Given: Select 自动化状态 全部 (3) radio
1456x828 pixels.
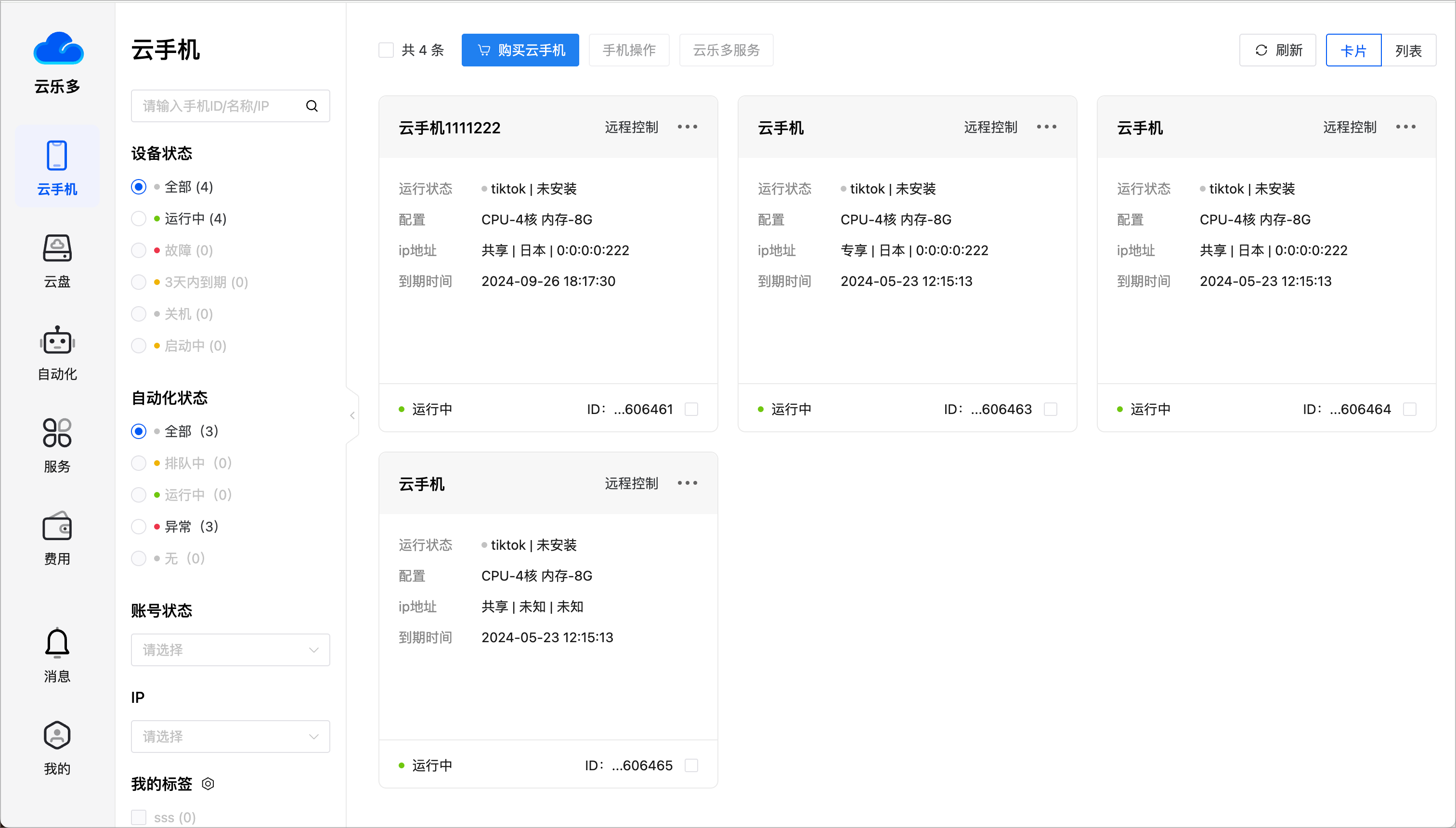Looking at the screenshot, I should pos(139,431).
